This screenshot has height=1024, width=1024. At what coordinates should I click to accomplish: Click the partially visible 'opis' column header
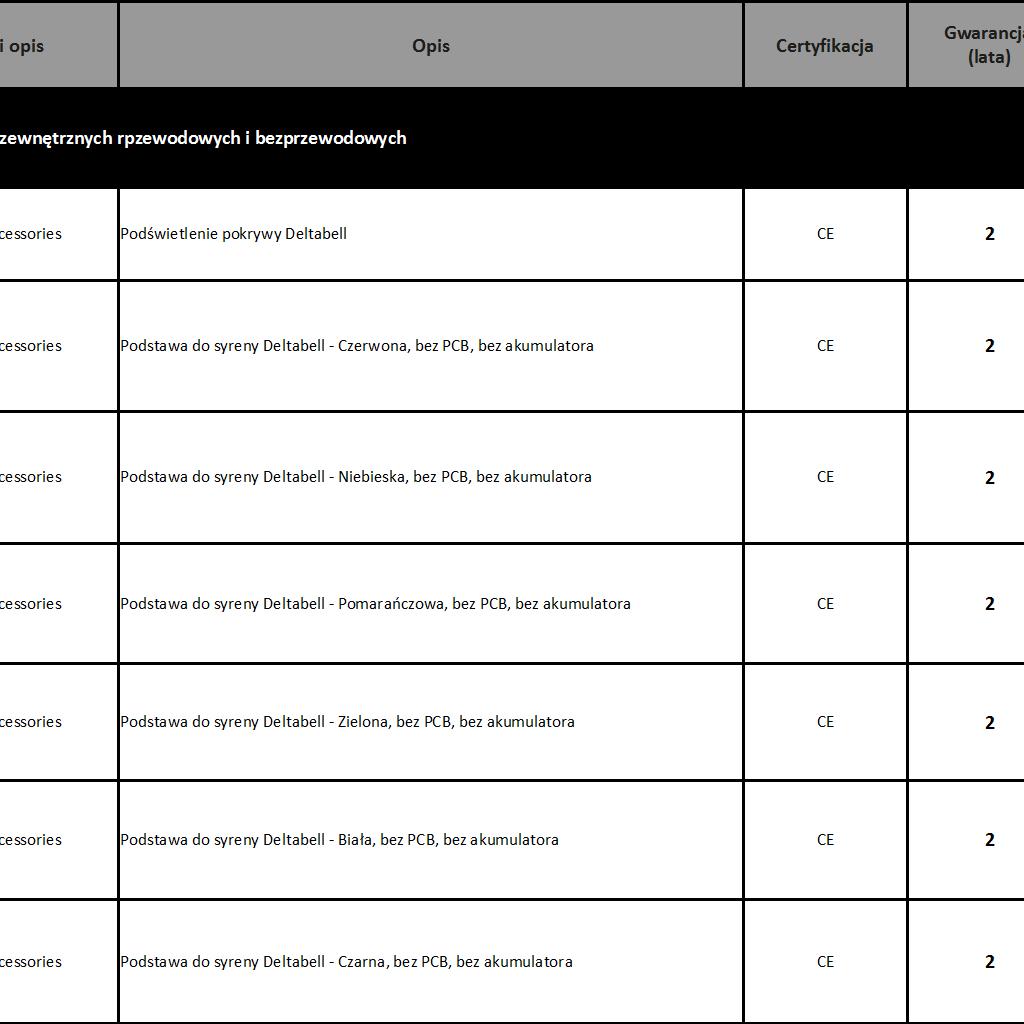pos(58,46)
